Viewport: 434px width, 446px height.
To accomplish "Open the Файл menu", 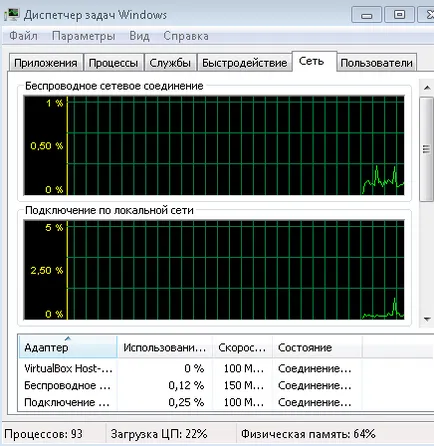I will click(23, 36).
